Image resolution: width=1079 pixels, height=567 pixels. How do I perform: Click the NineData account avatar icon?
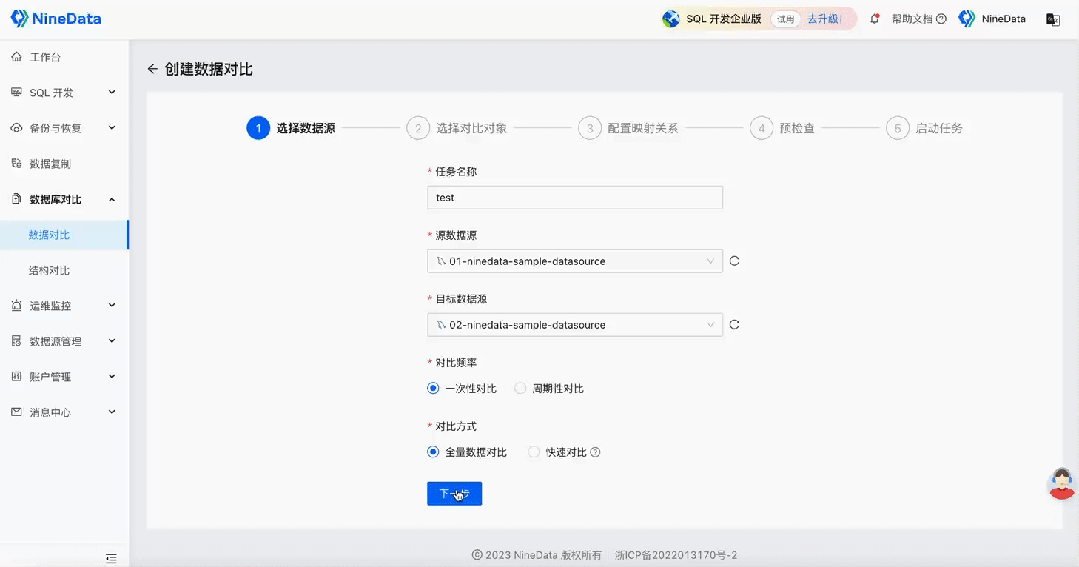[967, 19]
